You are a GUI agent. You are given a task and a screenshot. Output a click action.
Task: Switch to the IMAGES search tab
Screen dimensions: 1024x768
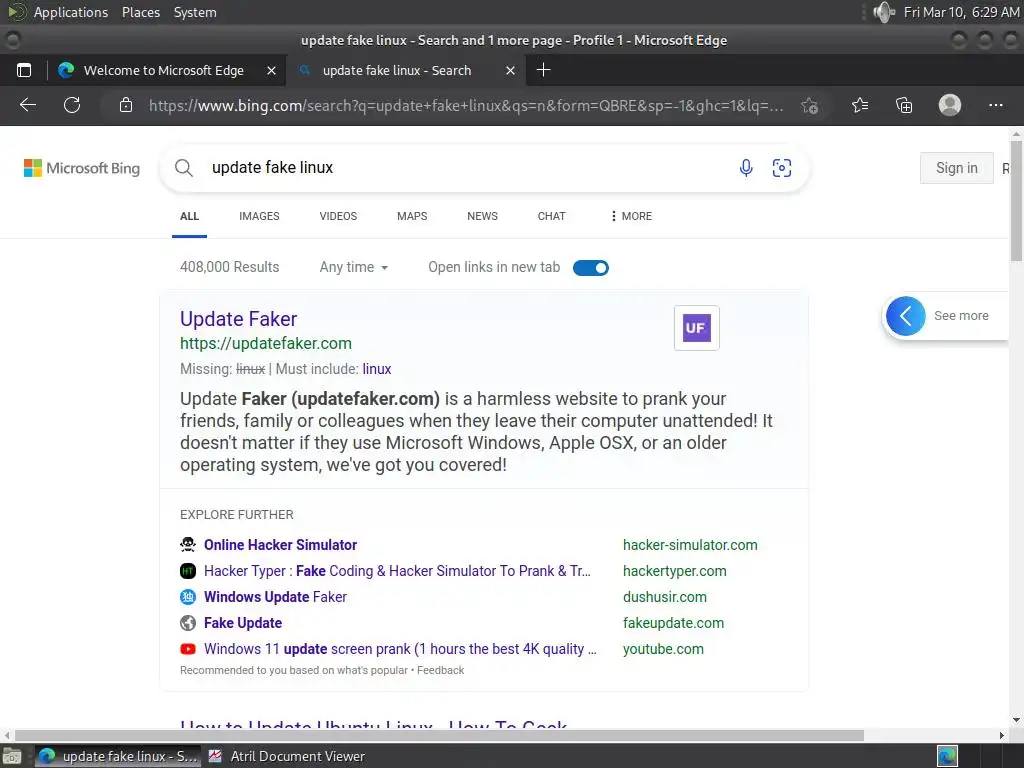(259, 216)
